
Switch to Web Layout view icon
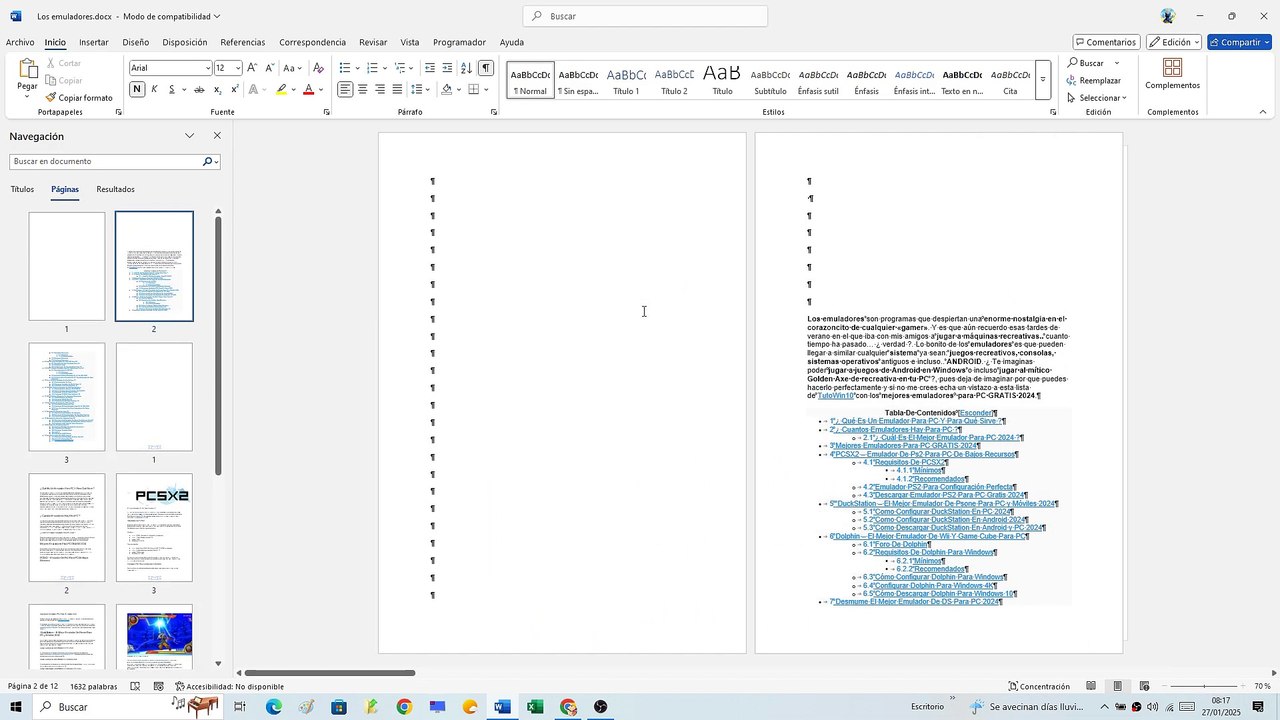(x=1144, y=686)
